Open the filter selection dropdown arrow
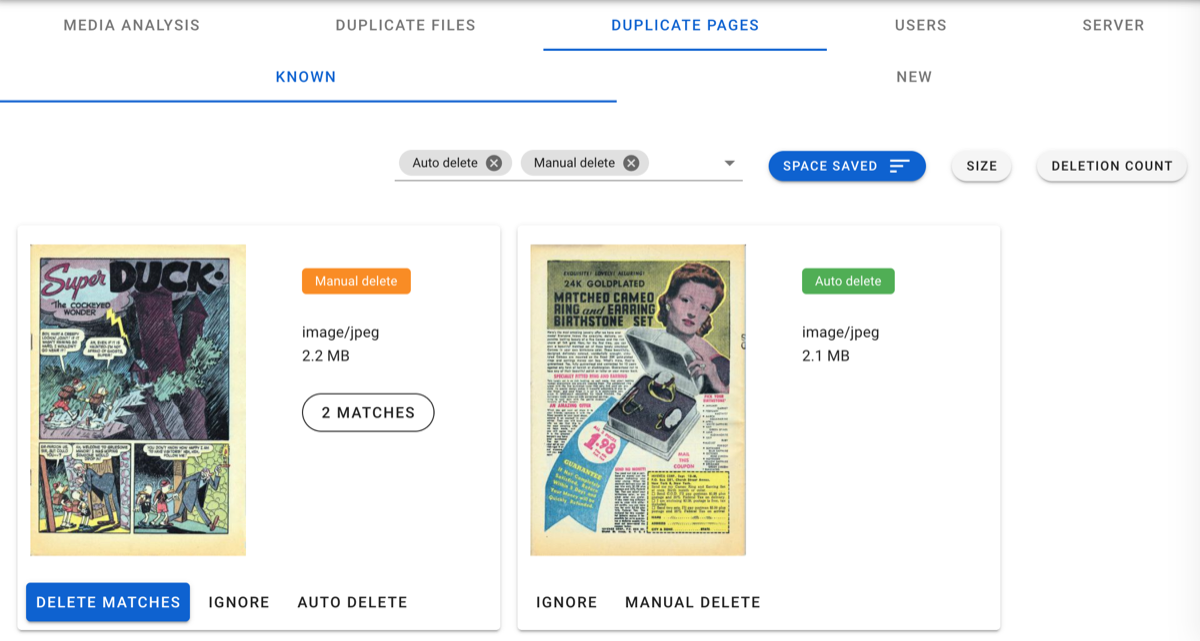The height and width of the screenshot is (641, 1200). 729,162
